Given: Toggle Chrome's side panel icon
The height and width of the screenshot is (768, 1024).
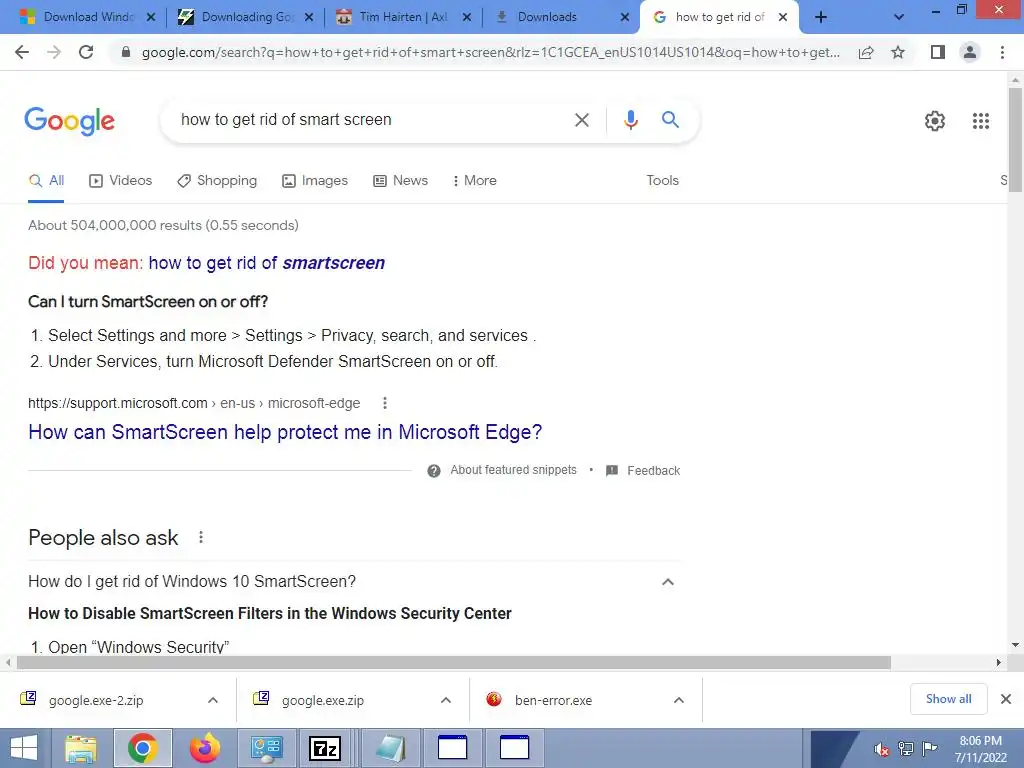Looking at the screenshot, I should pos(938,52).
